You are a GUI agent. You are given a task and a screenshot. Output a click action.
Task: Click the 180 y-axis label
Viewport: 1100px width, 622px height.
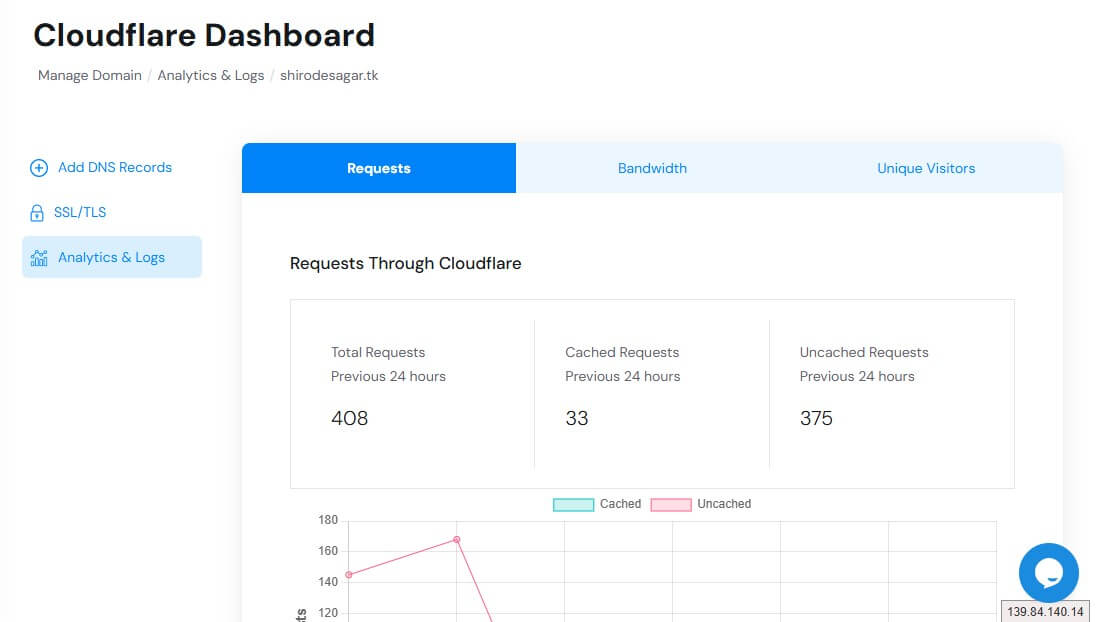(x=328, y=520)
